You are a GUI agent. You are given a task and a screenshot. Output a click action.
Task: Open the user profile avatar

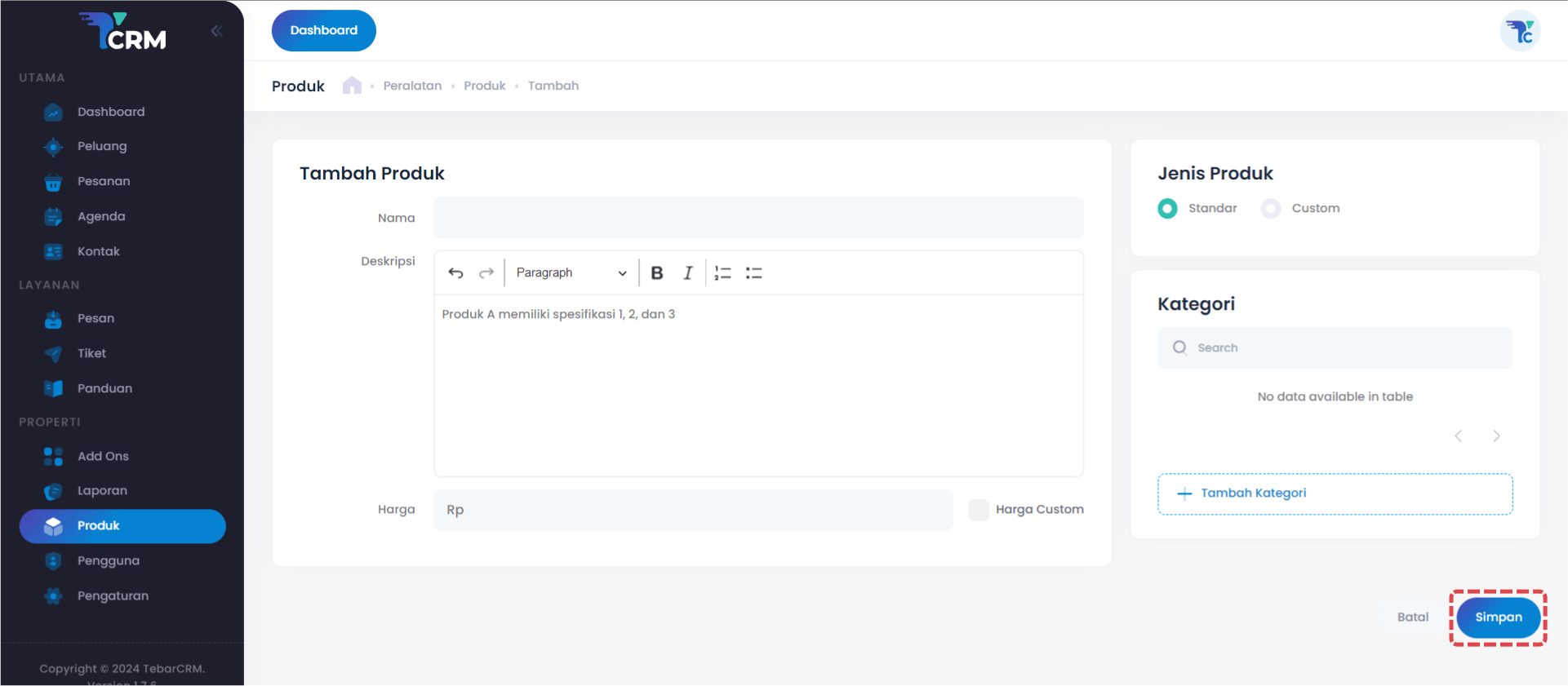pyautogui.click(x=1520, y=32)
